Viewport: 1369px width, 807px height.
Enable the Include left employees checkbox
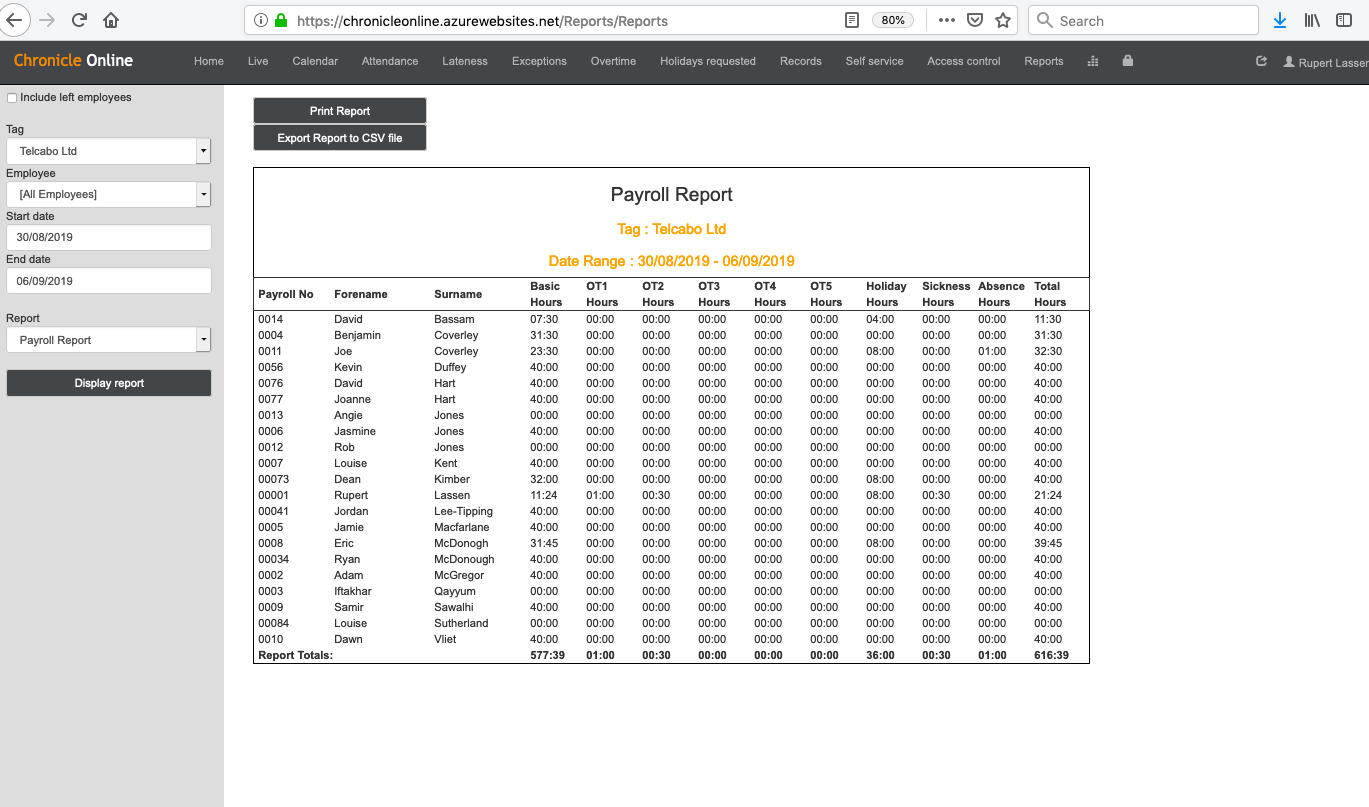pyautogui.click(x=11, y=97)
